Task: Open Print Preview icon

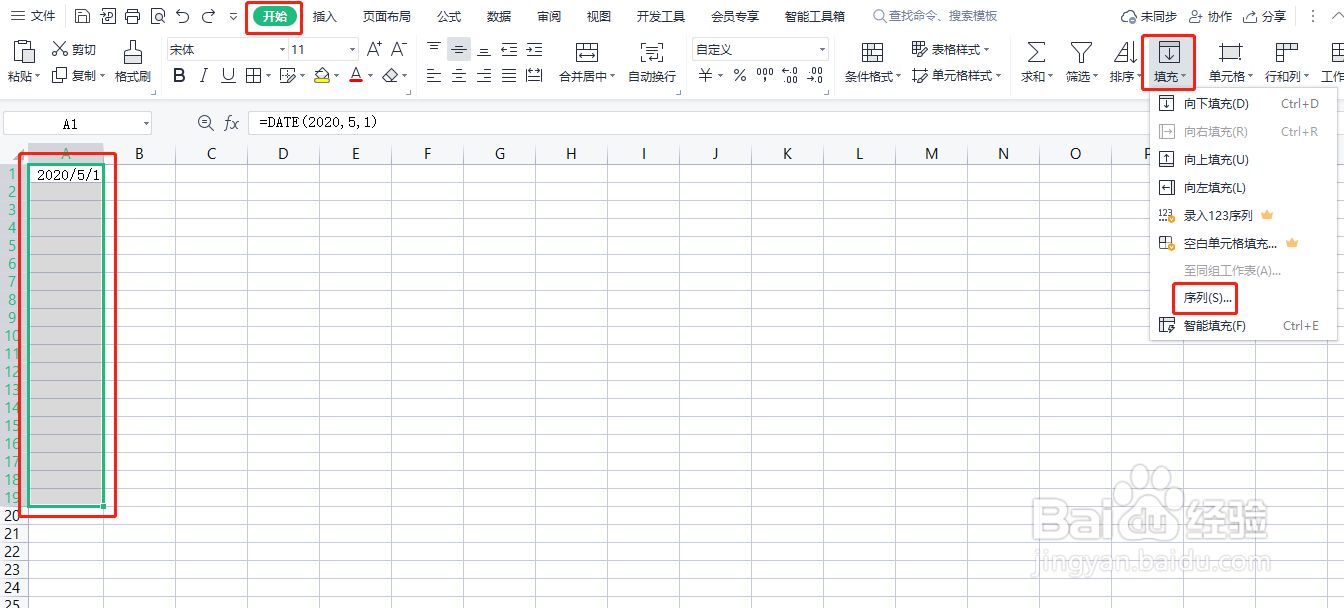Action: [157, 16]
